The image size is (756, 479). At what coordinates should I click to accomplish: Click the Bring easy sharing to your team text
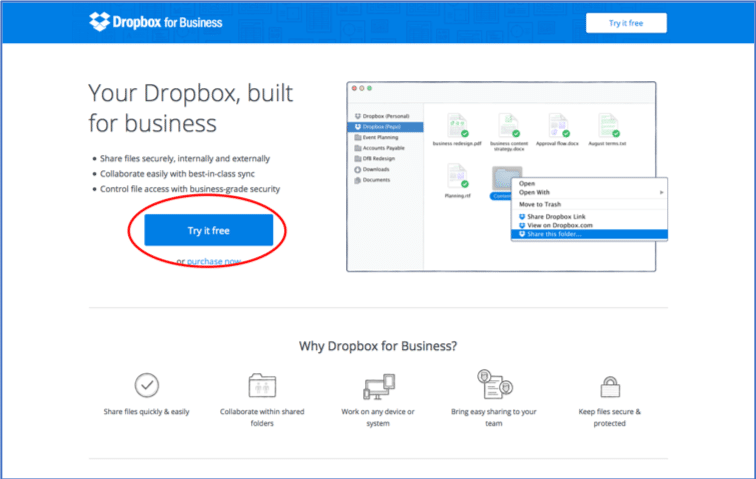[x=494, y=417]
